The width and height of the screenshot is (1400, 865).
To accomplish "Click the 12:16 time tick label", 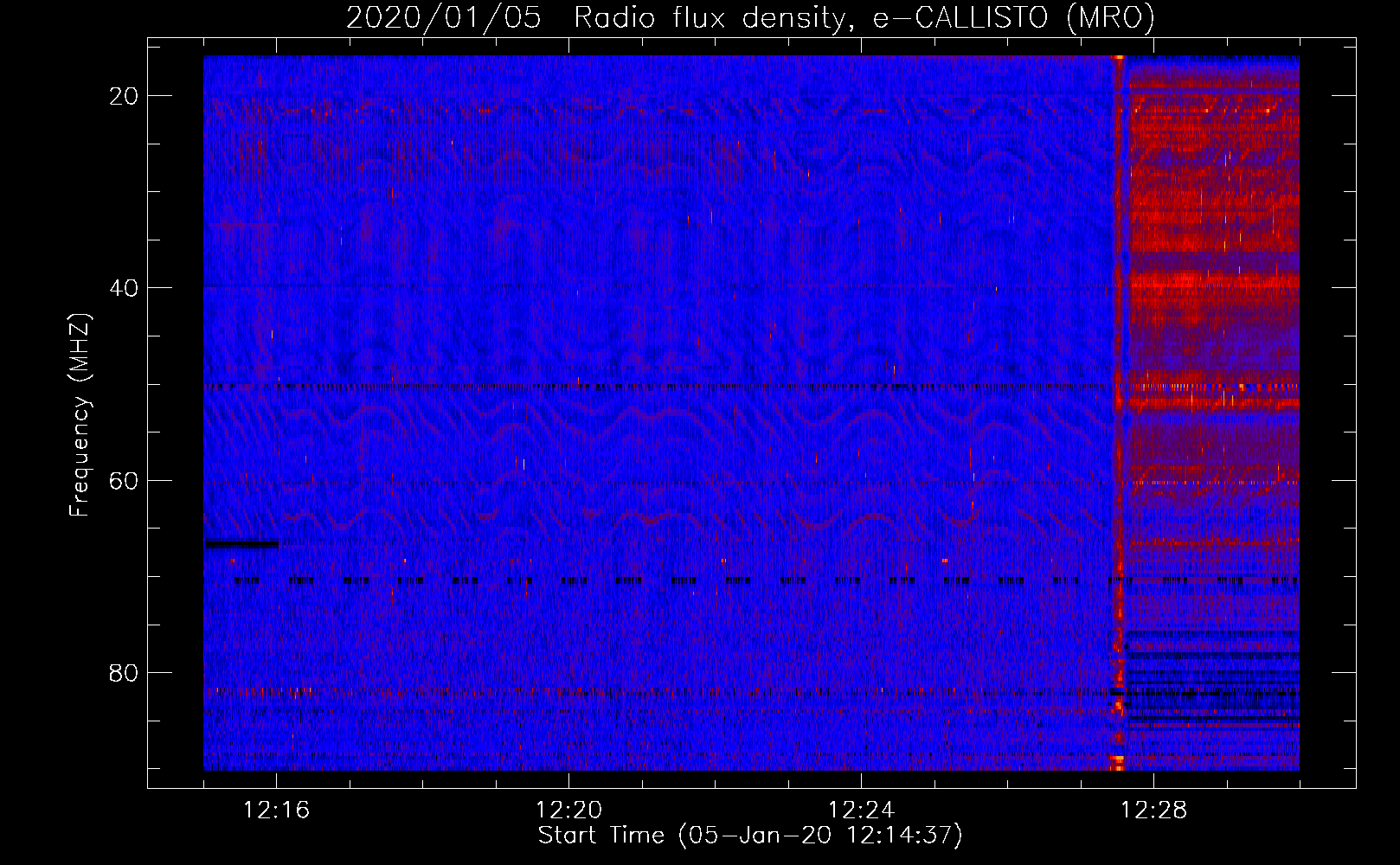I will (277, 811).
